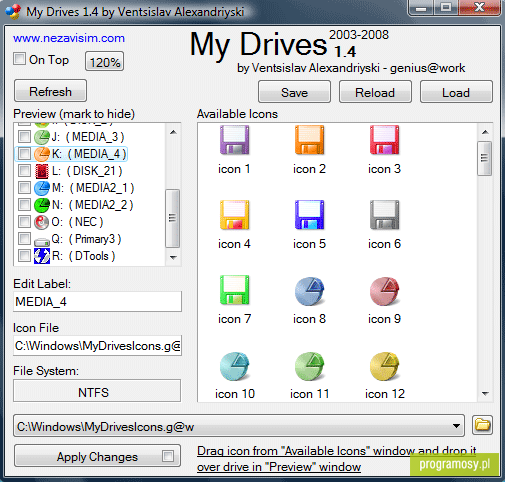This screenshot has width=505, height=482.
Task: Click the K: MEDIA_4 orange drive icon
Action: click(42, 154)
